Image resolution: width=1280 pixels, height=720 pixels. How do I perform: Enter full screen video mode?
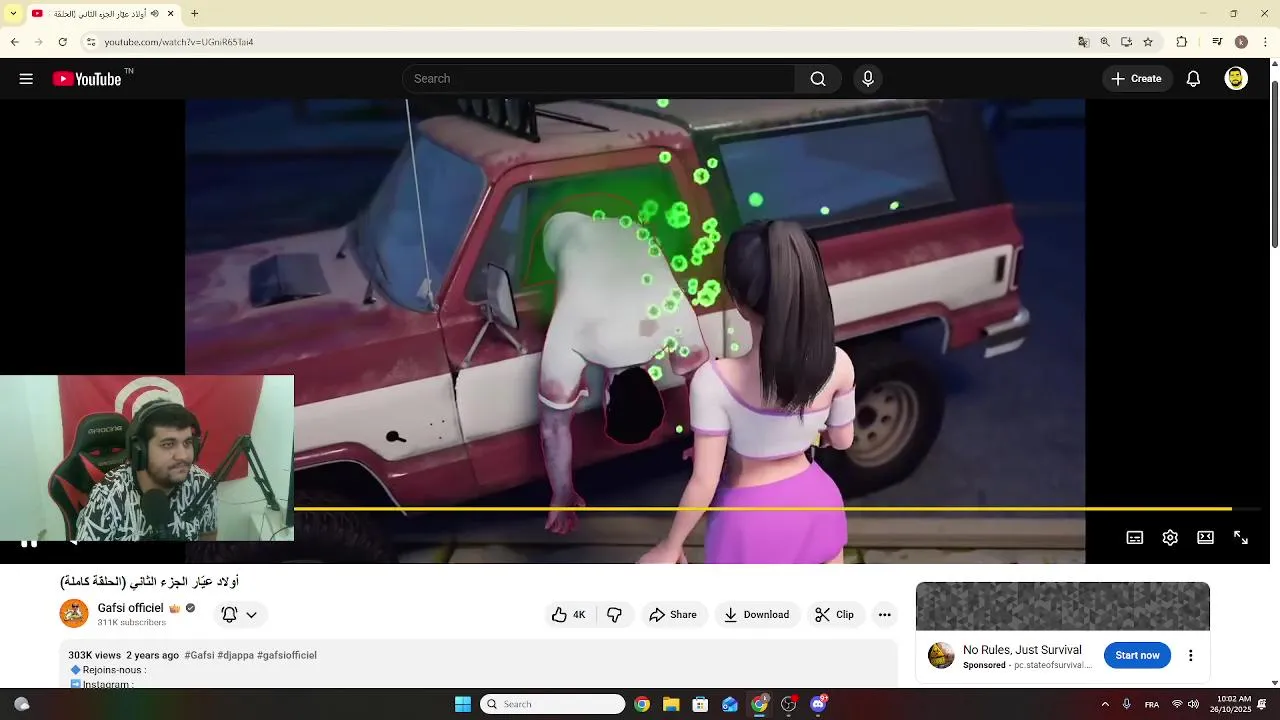click(x=1241, y=537)
